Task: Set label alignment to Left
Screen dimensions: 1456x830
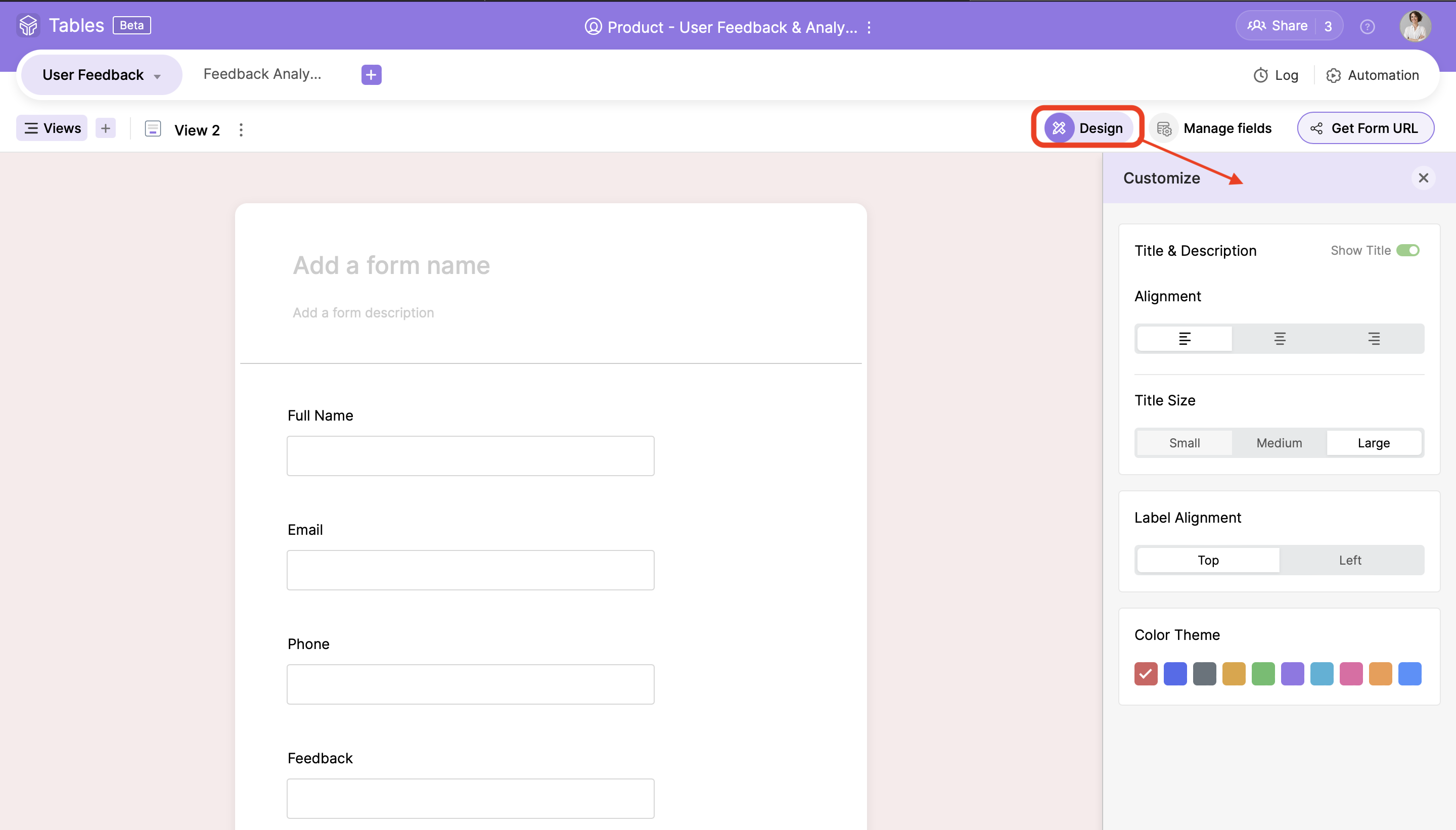Action: [x=1349, y=560]
